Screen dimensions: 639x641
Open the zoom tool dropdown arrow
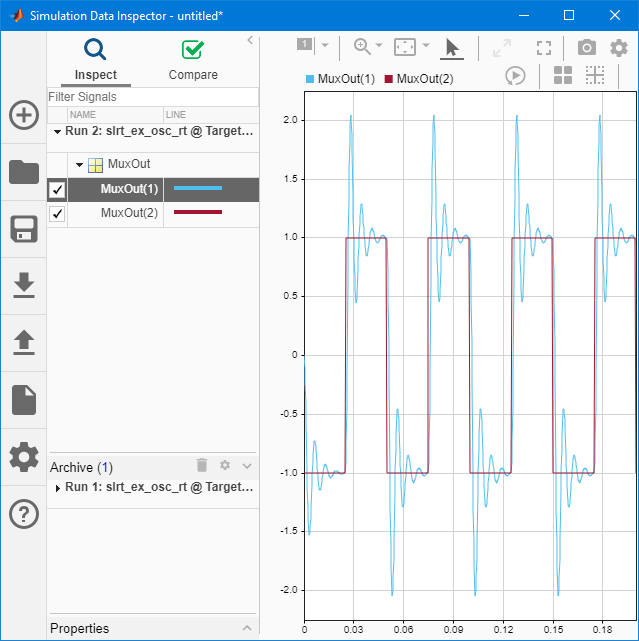pos(379,45)
